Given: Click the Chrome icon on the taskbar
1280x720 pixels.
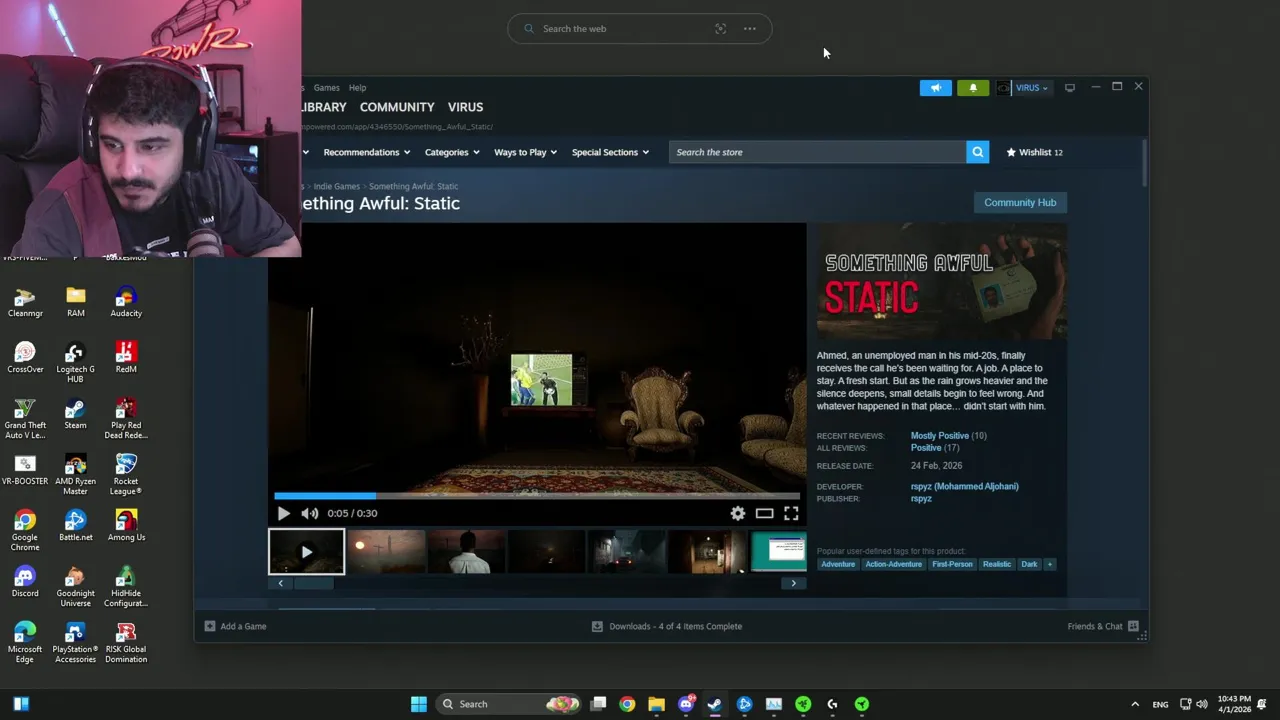Looking at the screenshot, I should pos(627,704).
